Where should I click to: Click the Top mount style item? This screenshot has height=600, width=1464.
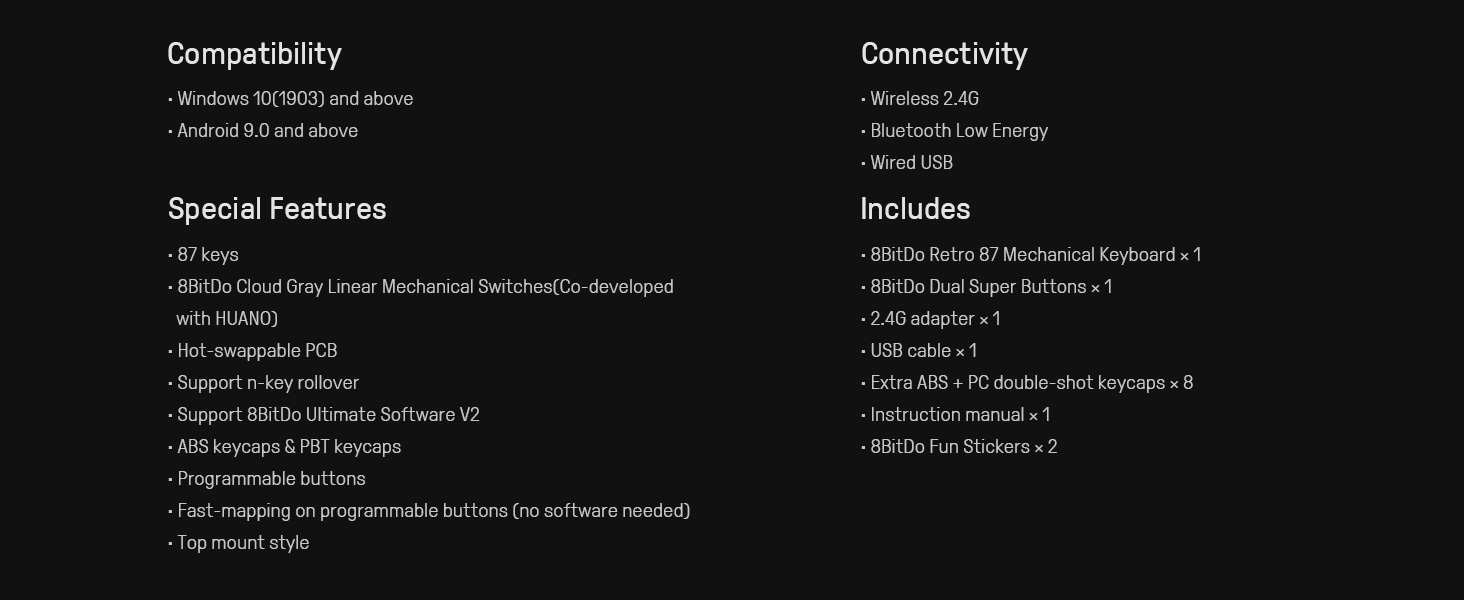pyautogui.click(x=239, y=543)
